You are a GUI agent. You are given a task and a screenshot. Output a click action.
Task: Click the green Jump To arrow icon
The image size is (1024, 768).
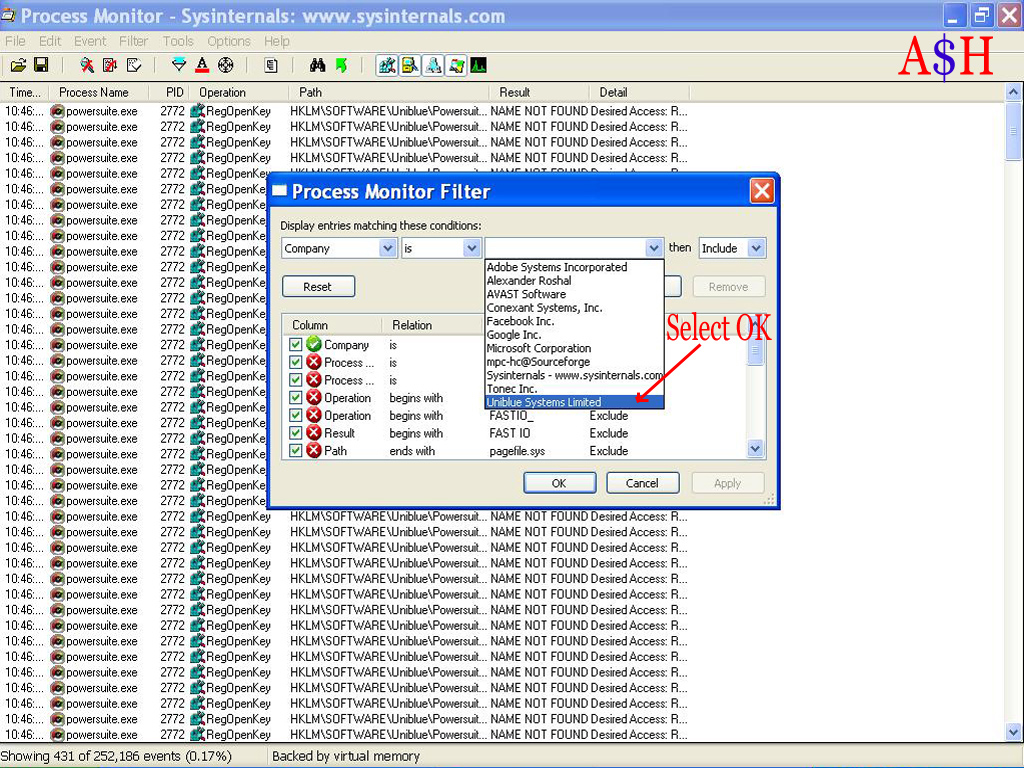point(341,65)
